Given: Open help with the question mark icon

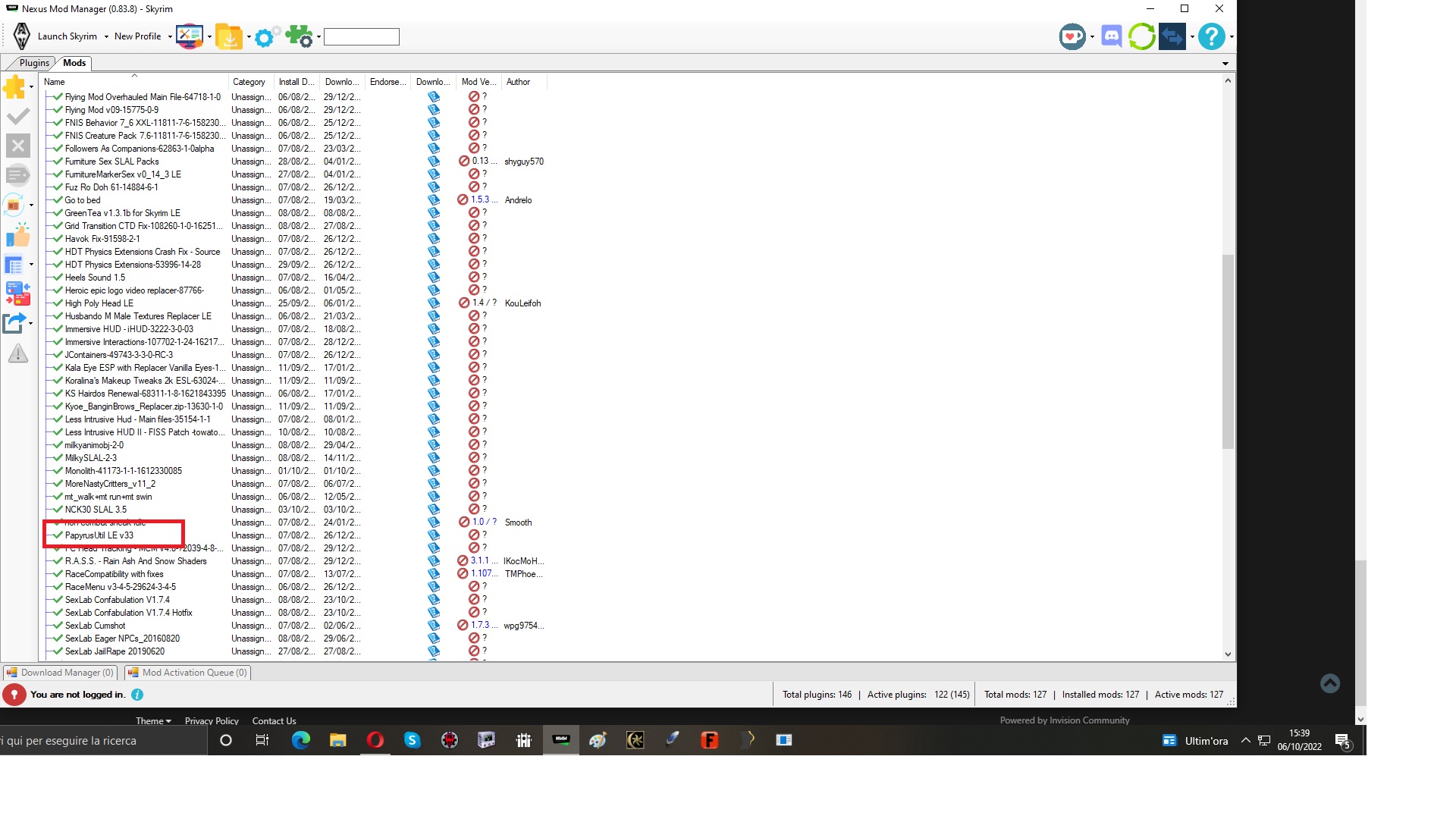Looking at the screenshot, I should coord(1212,36).
